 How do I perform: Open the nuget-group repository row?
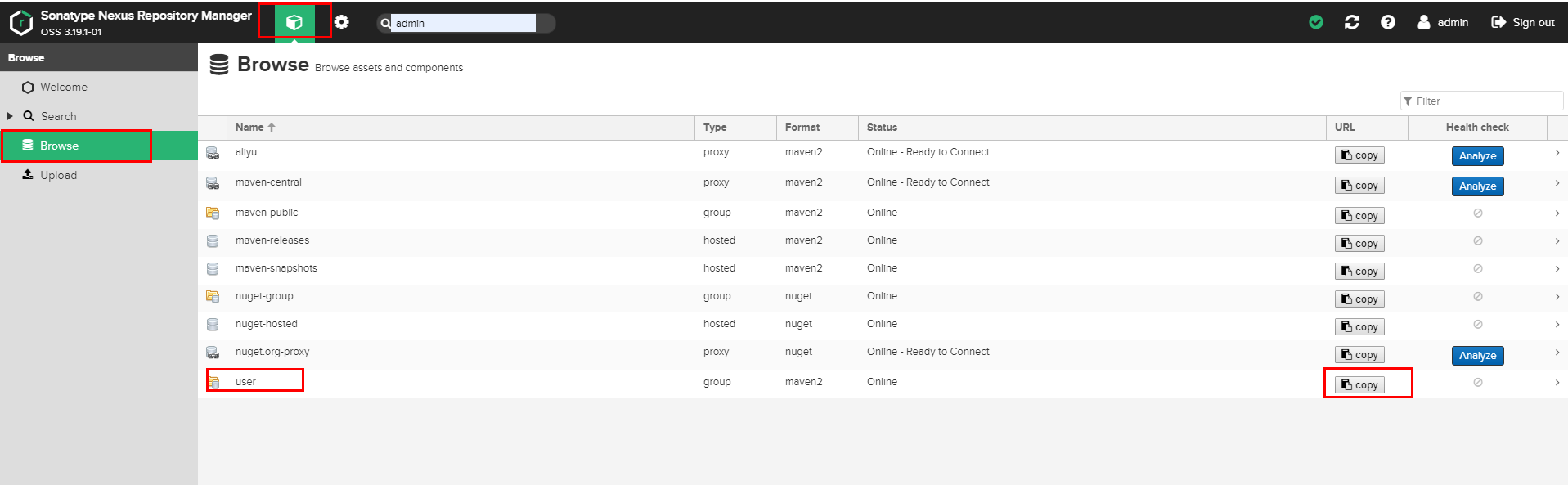(883, 299)
